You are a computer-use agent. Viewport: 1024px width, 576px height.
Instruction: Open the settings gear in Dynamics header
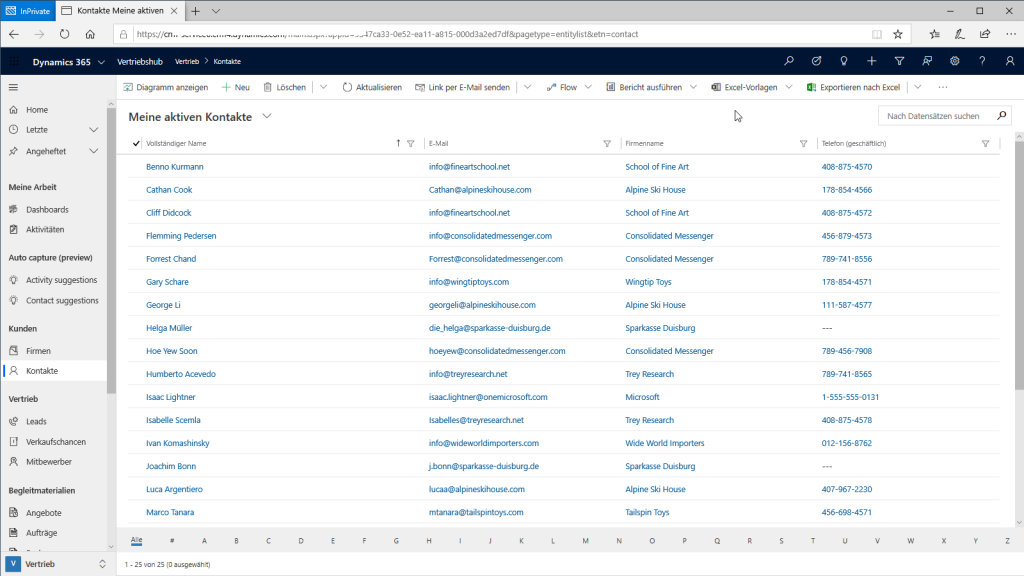tap(955, 61)
